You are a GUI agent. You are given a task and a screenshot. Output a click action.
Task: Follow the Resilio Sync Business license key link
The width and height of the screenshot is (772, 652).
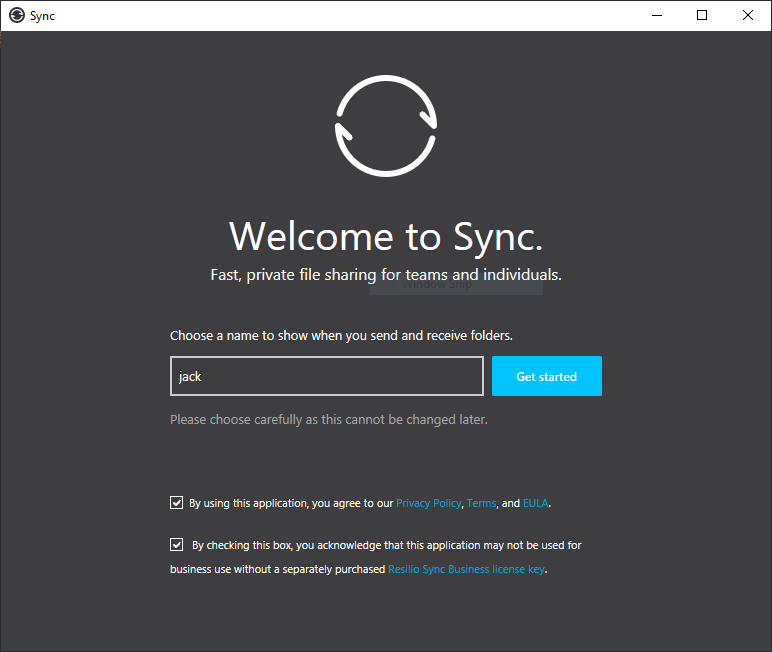(466, 570)
